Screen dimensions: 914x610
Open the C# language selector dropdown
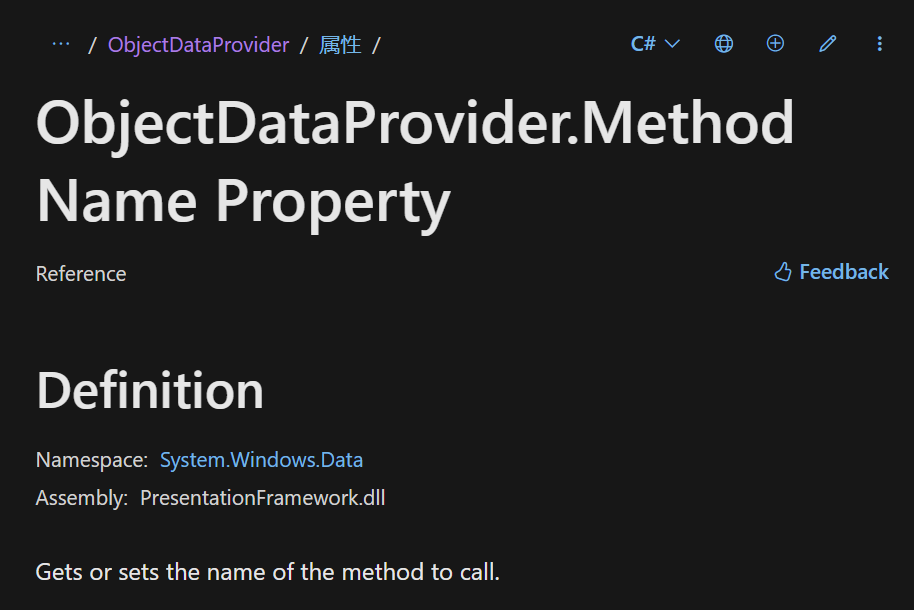pyautogui.click(x=654, y=43)
